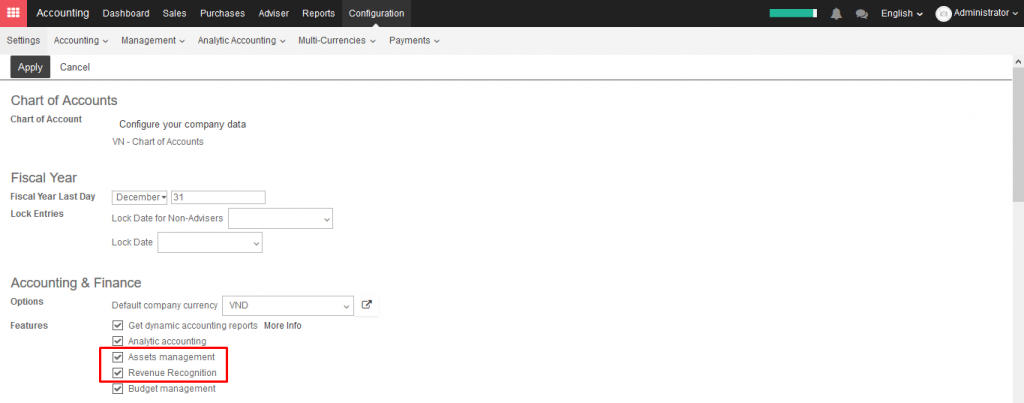Expand the Management submenu
Viewport: 1024px width, 403px height.
[153, 40]
